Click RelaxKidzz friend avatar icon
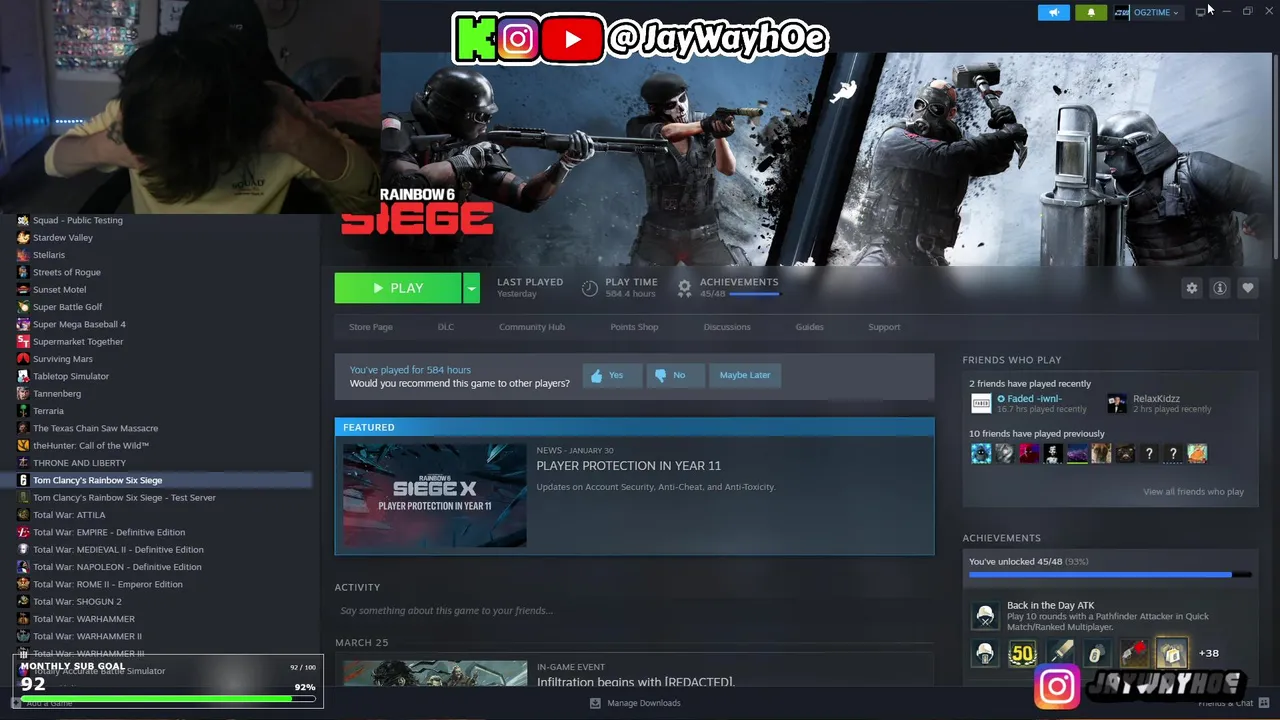The width and height of the screenshot is (1280, 720). [1117, 404]
